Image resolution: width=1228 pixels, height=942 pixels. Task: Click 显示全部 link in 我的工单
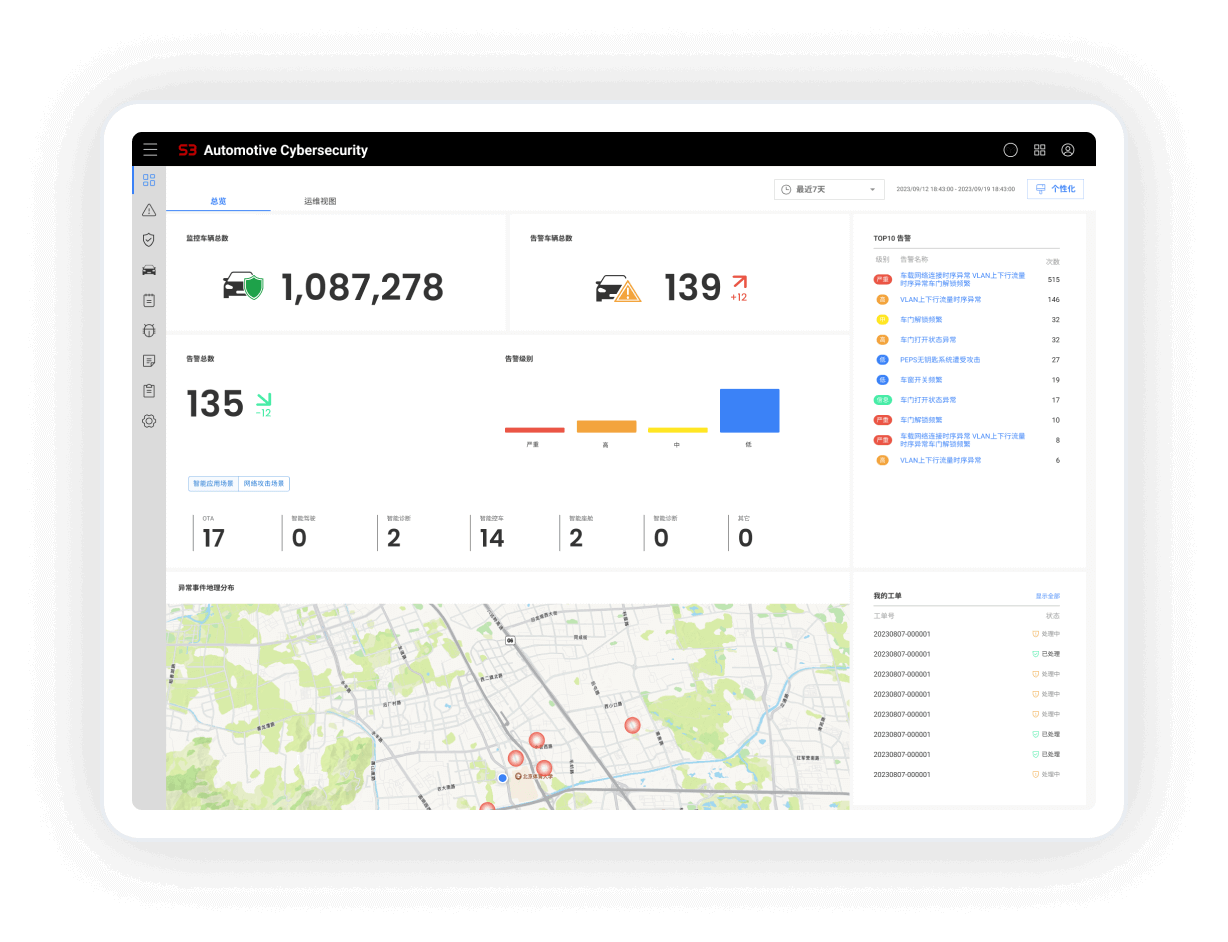pos(1047,596)
